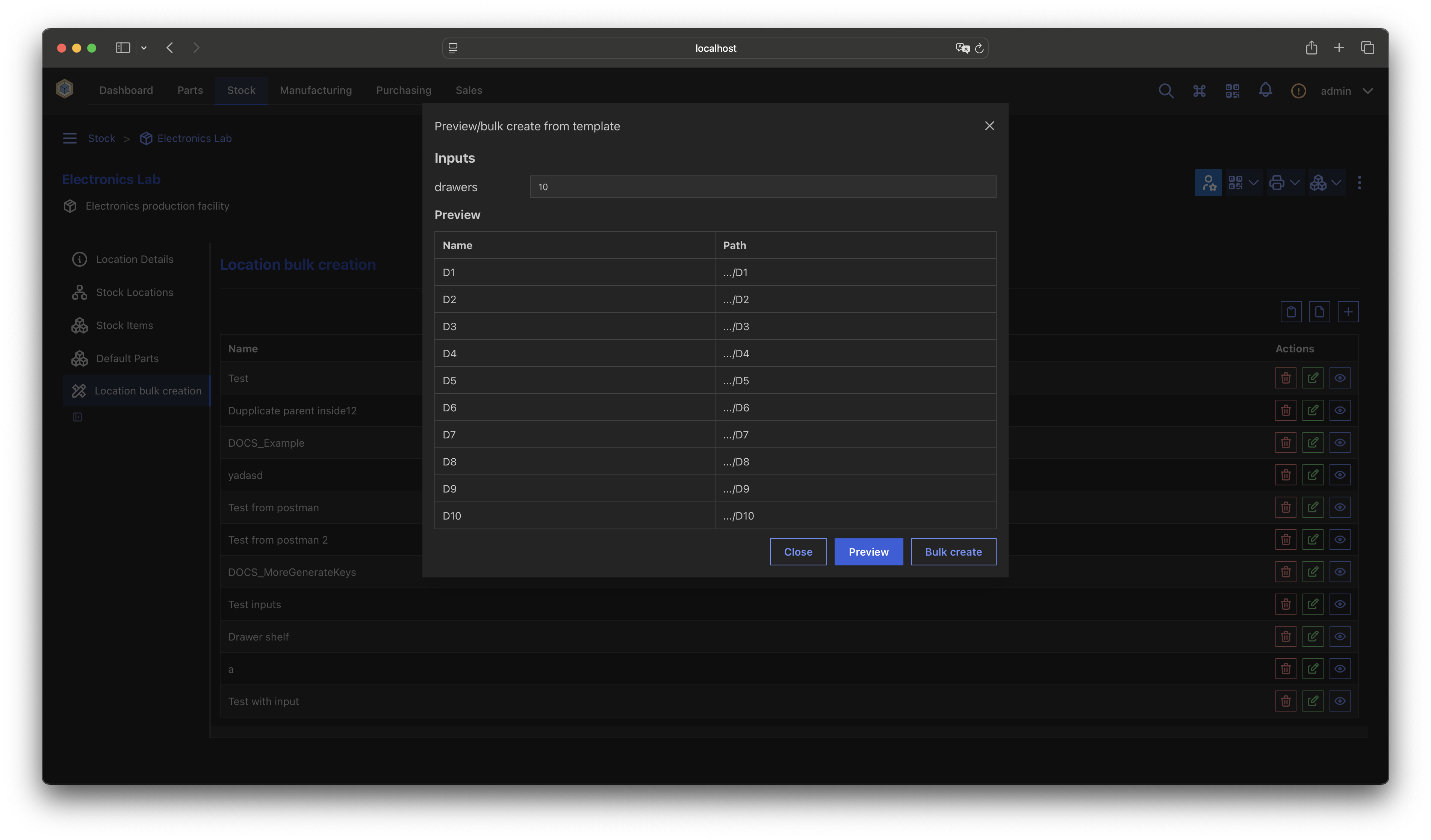Click the Bulk create button

[953, 552]
